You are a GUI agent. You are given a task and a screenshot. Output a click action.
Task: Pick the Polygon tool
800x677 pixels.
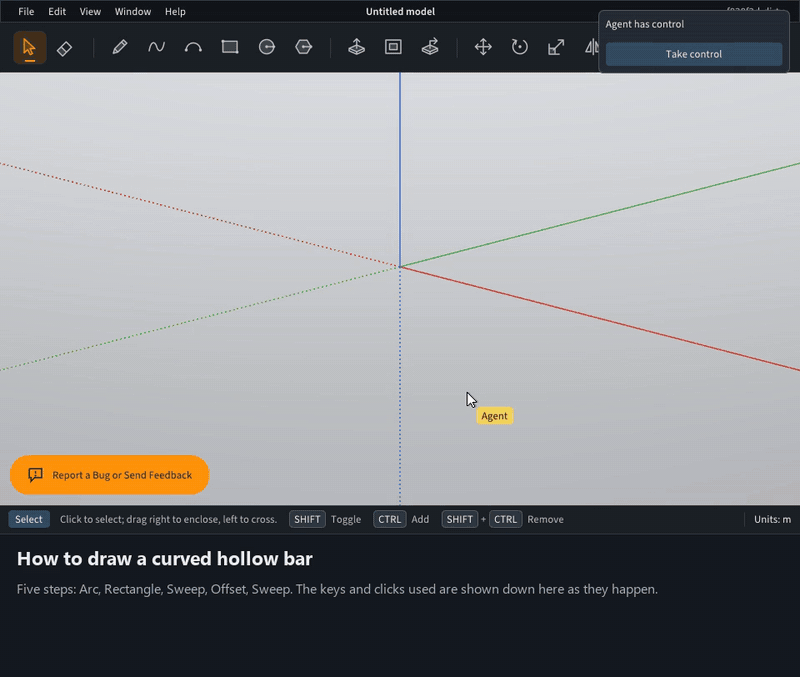tap(303, 47)
